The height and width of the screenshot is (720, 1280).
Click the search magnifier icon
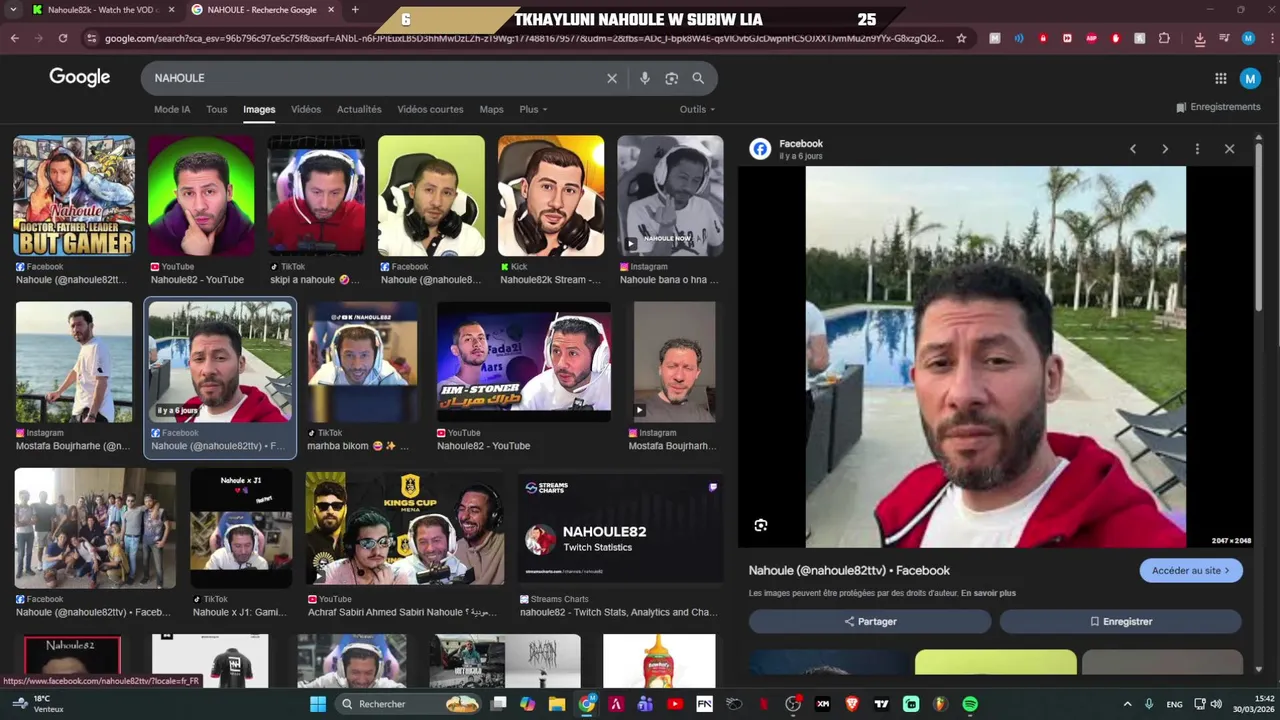(698, 78)
